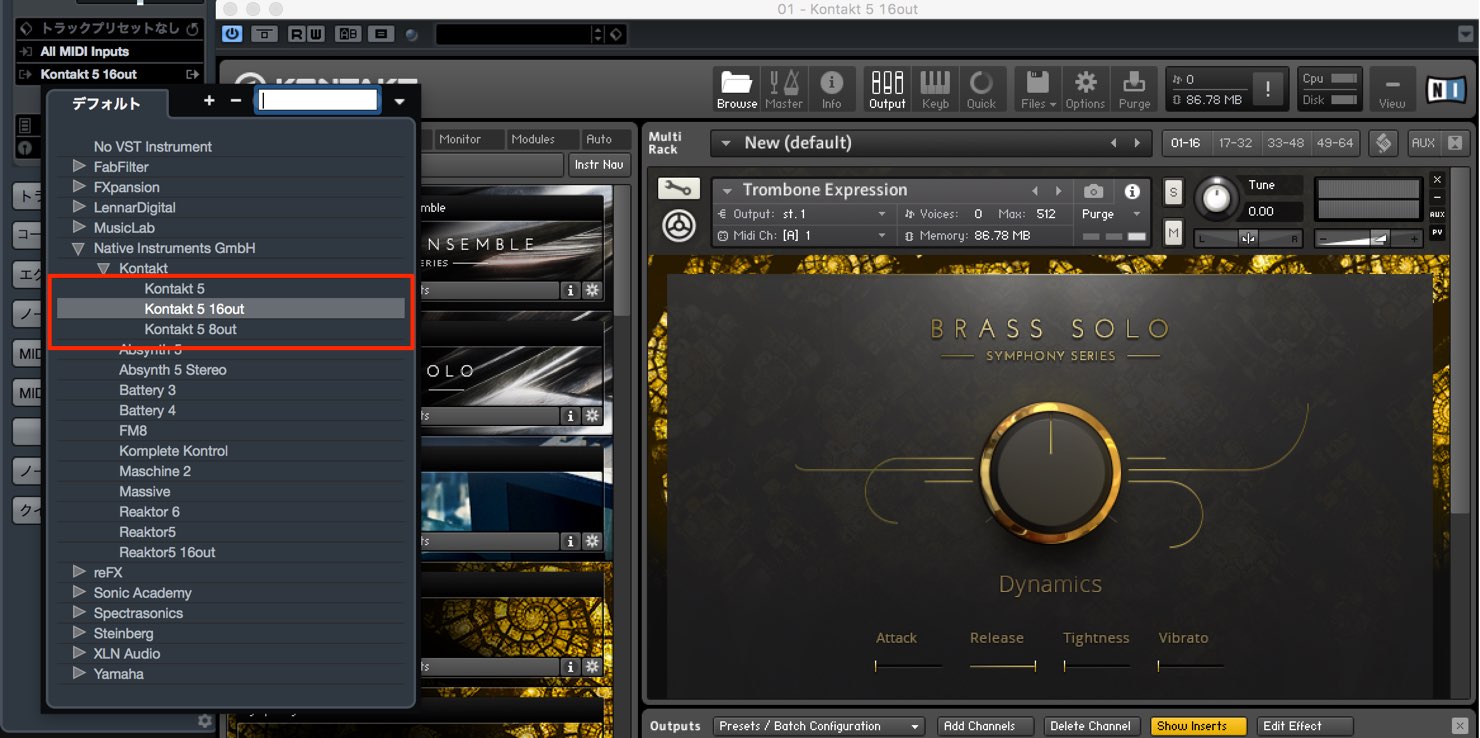Adjust the Attack slider
The height and width of the screenshot is (738, 1480).
coord(908,666)
